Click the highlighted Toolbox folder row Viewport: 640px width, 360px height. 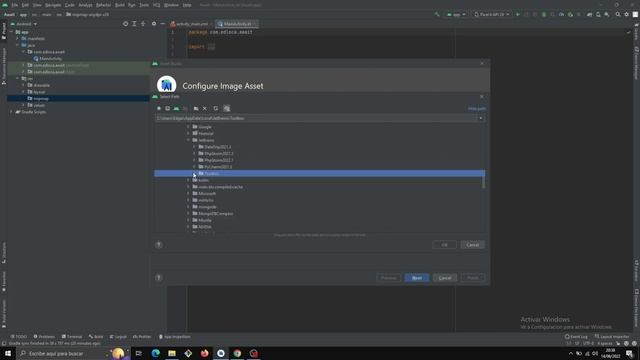point(320,173)
